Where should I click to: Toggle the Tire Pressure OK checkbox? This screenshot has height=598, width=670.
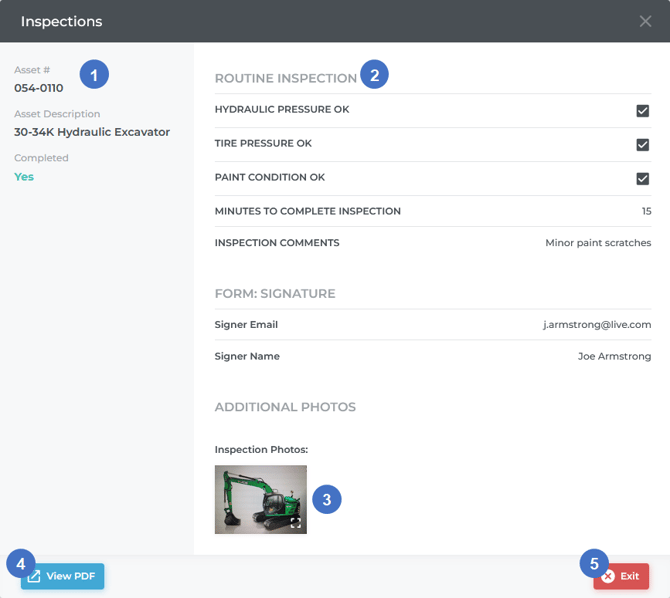643,145
